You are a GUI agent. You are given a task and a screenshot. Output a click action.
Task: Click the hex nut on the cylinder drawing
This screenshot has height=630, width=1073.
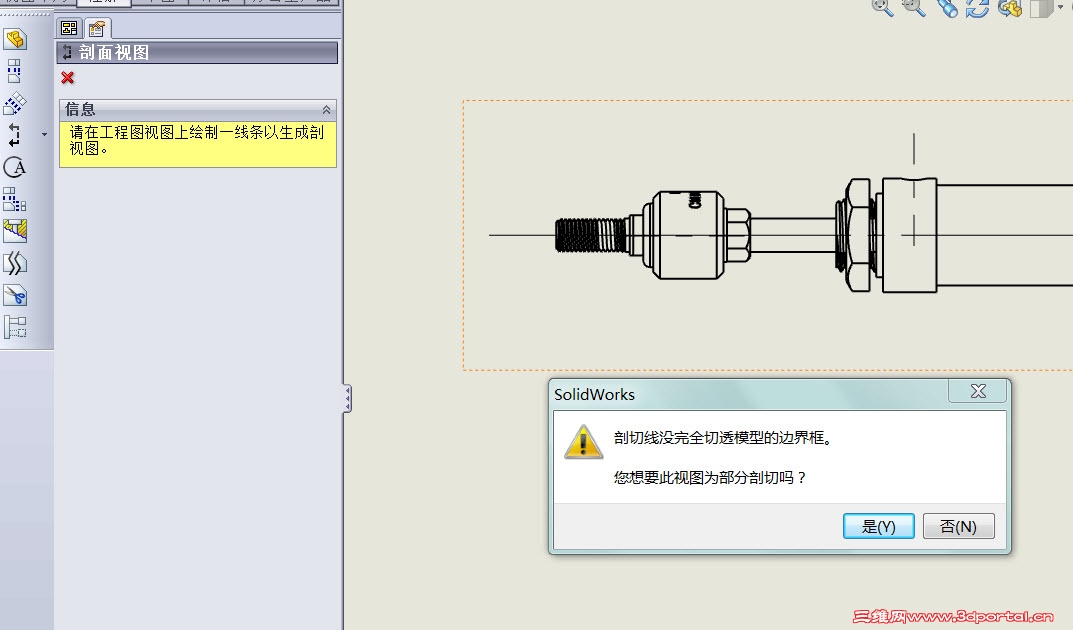(857, 235)
